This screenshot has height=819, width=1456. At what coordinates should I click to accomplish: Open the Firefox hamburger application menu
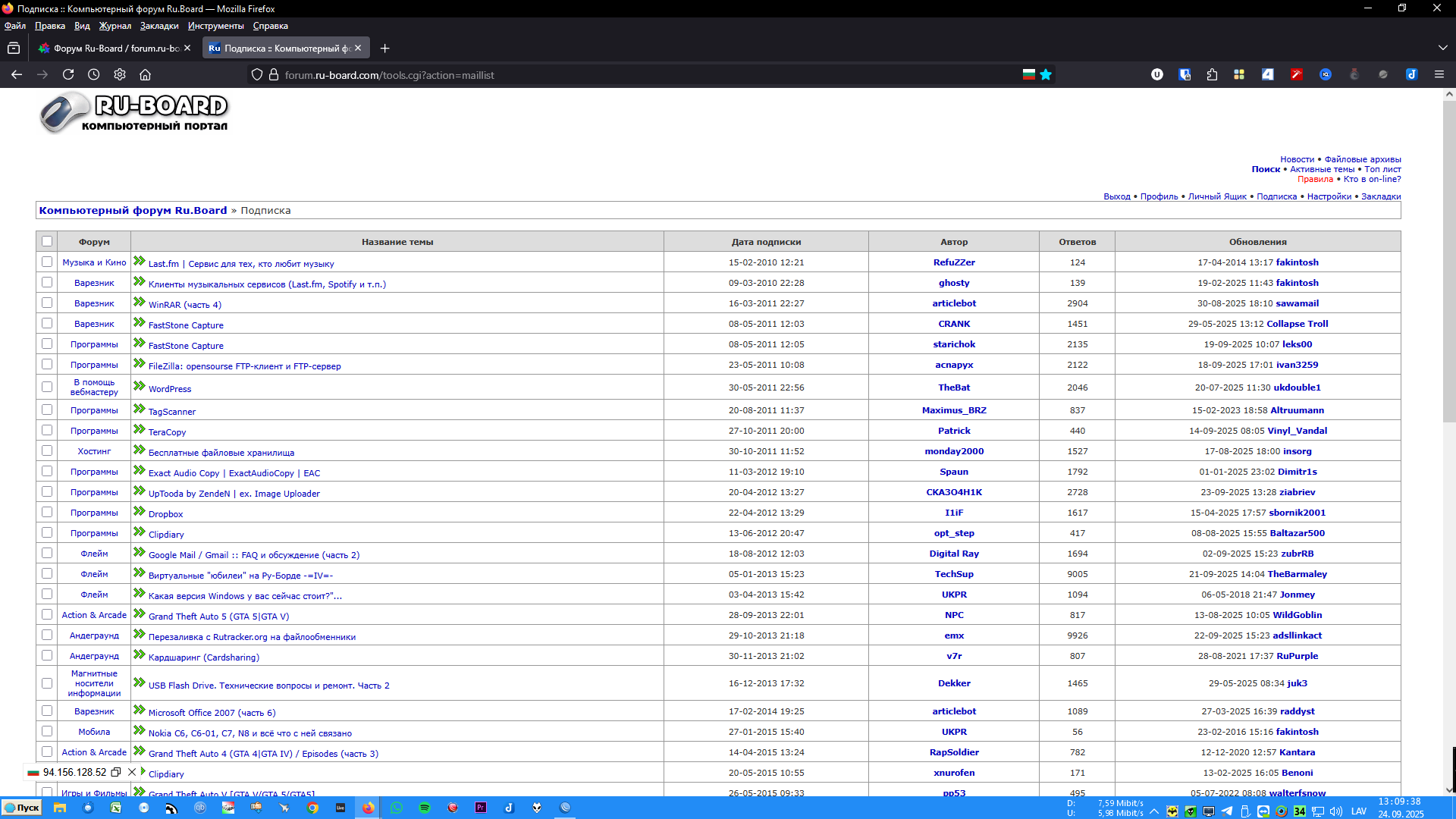(x=1439, y=74)
